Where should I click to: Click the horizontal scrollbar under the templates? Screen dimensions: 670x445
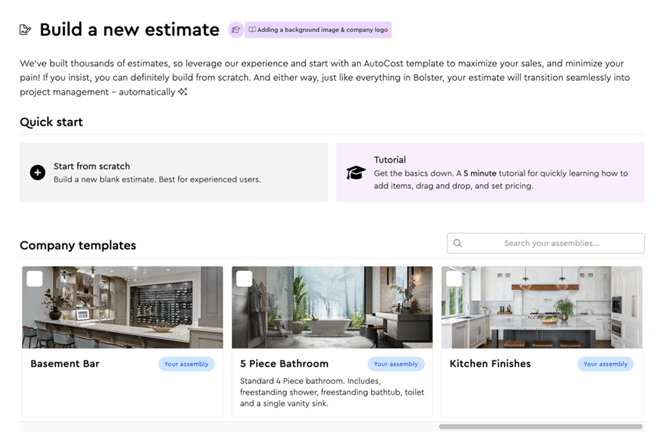tap(540, 426)
